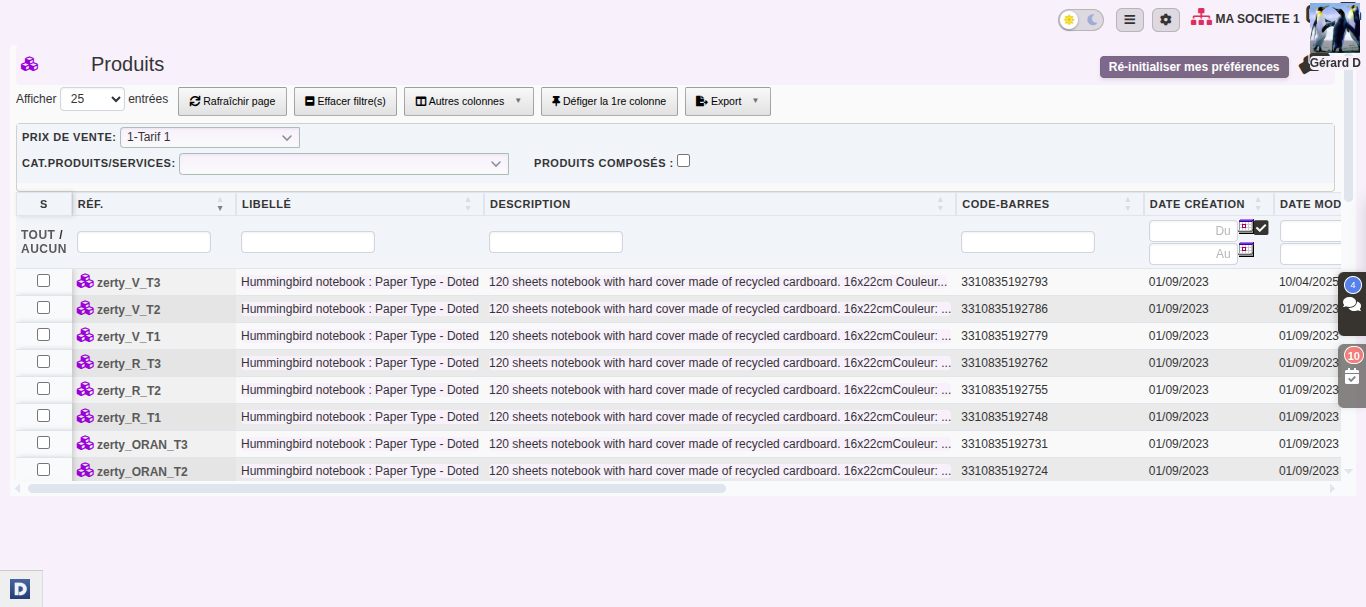
Task: Open the chat messages side panel icon
Action: [1352, 303]
